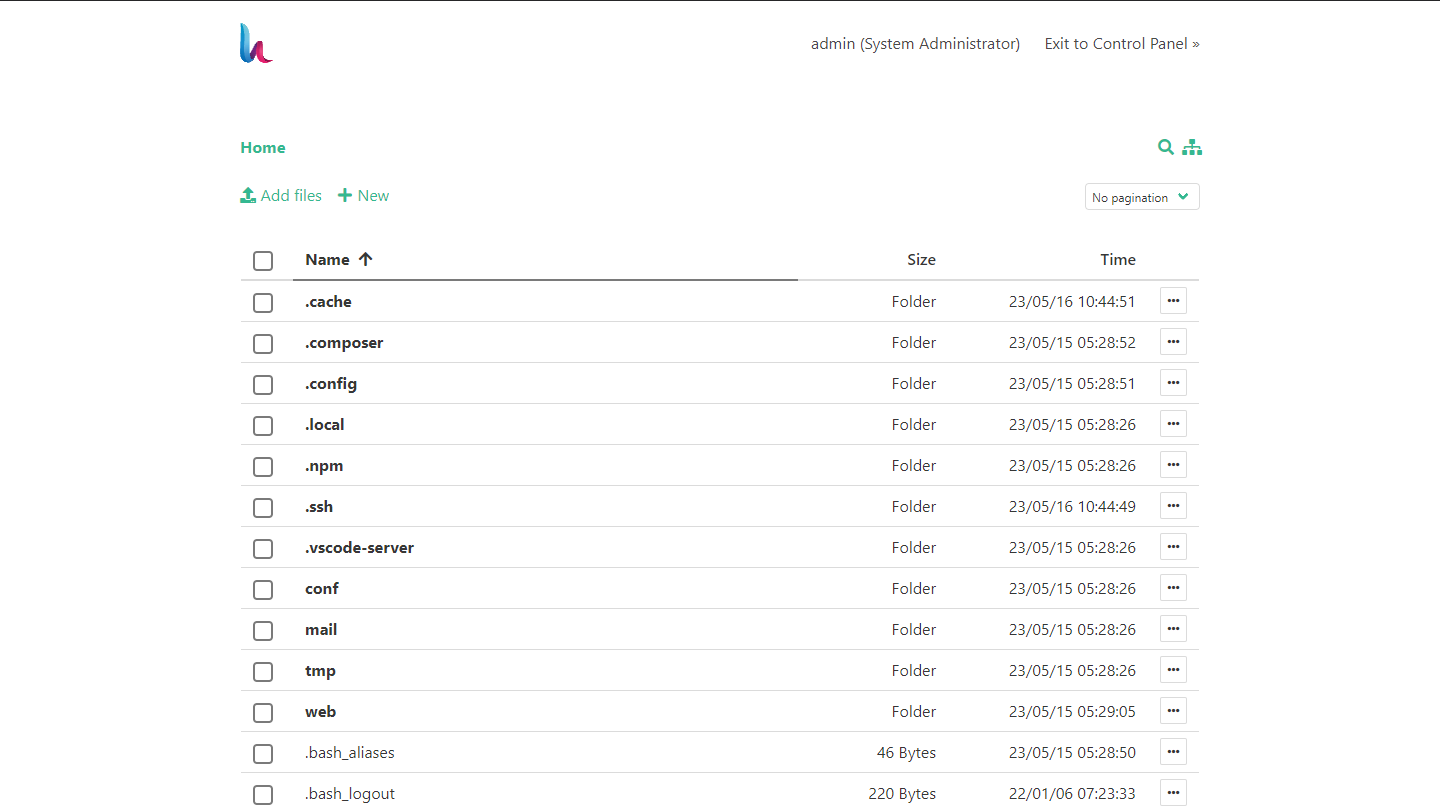Open the .vscode-server folder
Viewport: 1440px width, 810px height.
(359, 548)
